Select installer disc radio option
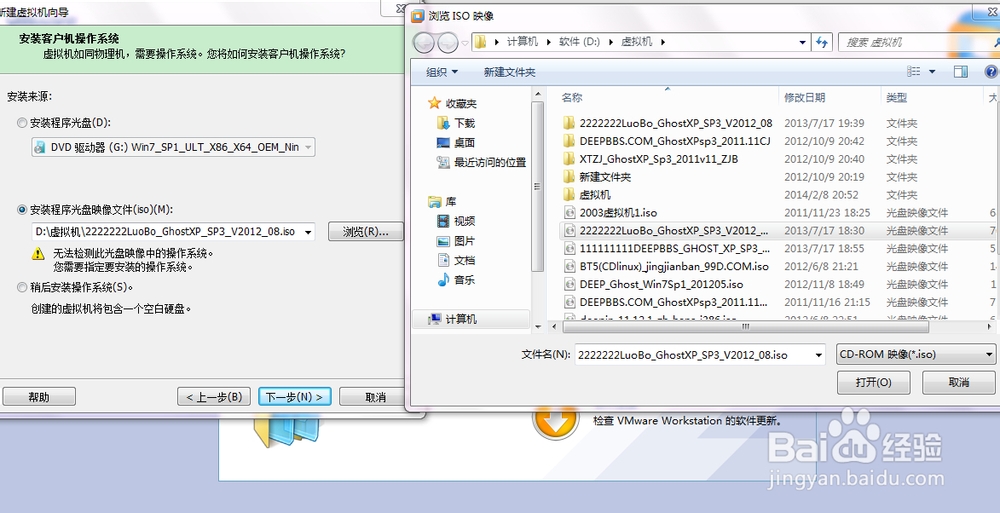Screen dimensions: 1000x513 pyautogui.click(x=22, y=123)
